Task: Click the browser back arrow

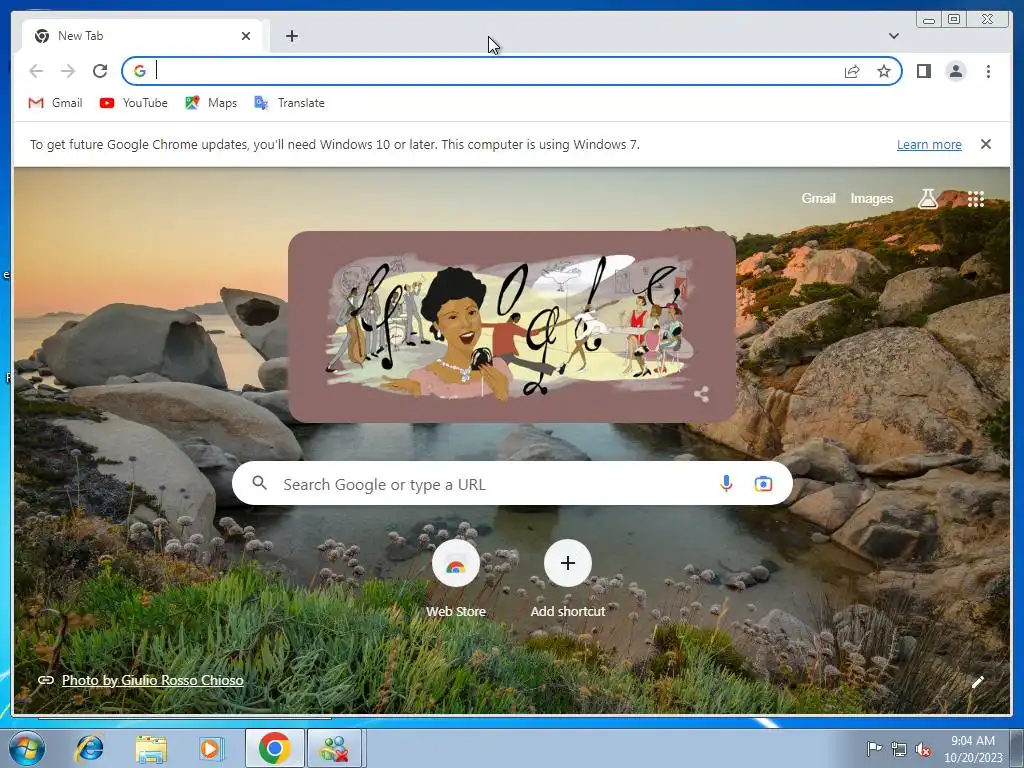Action: click(x=36, y=71)
